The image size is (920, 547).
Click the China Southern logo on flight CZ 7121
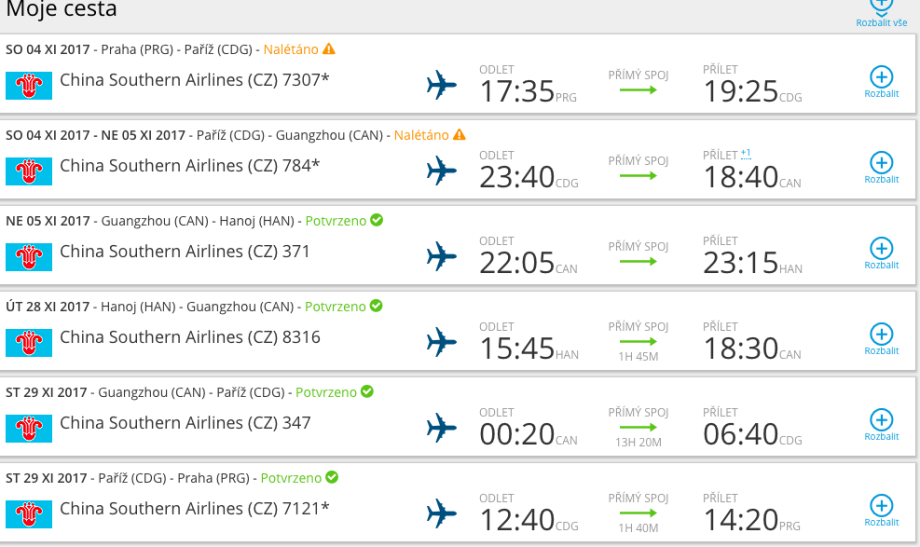[29, 514]
